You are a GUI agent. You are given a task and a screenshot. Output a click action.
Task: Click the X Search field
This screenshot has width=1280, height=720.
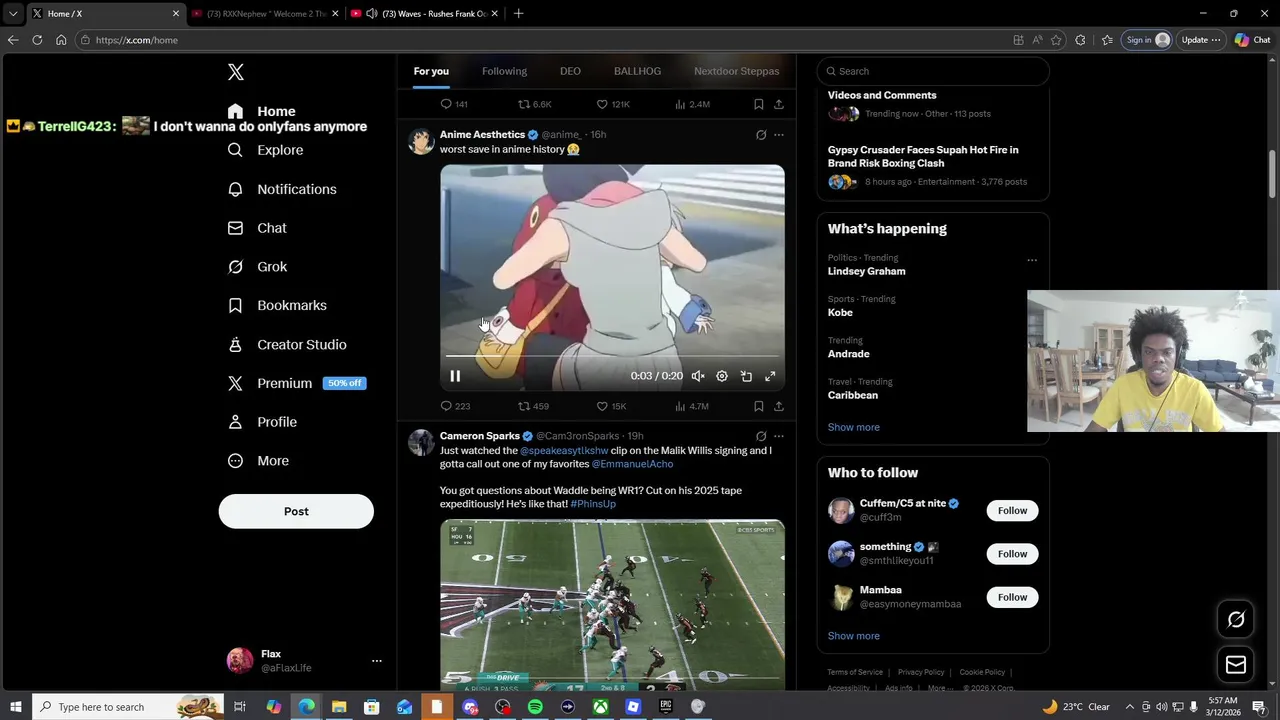pyautogui.click(x=933, y=71)
